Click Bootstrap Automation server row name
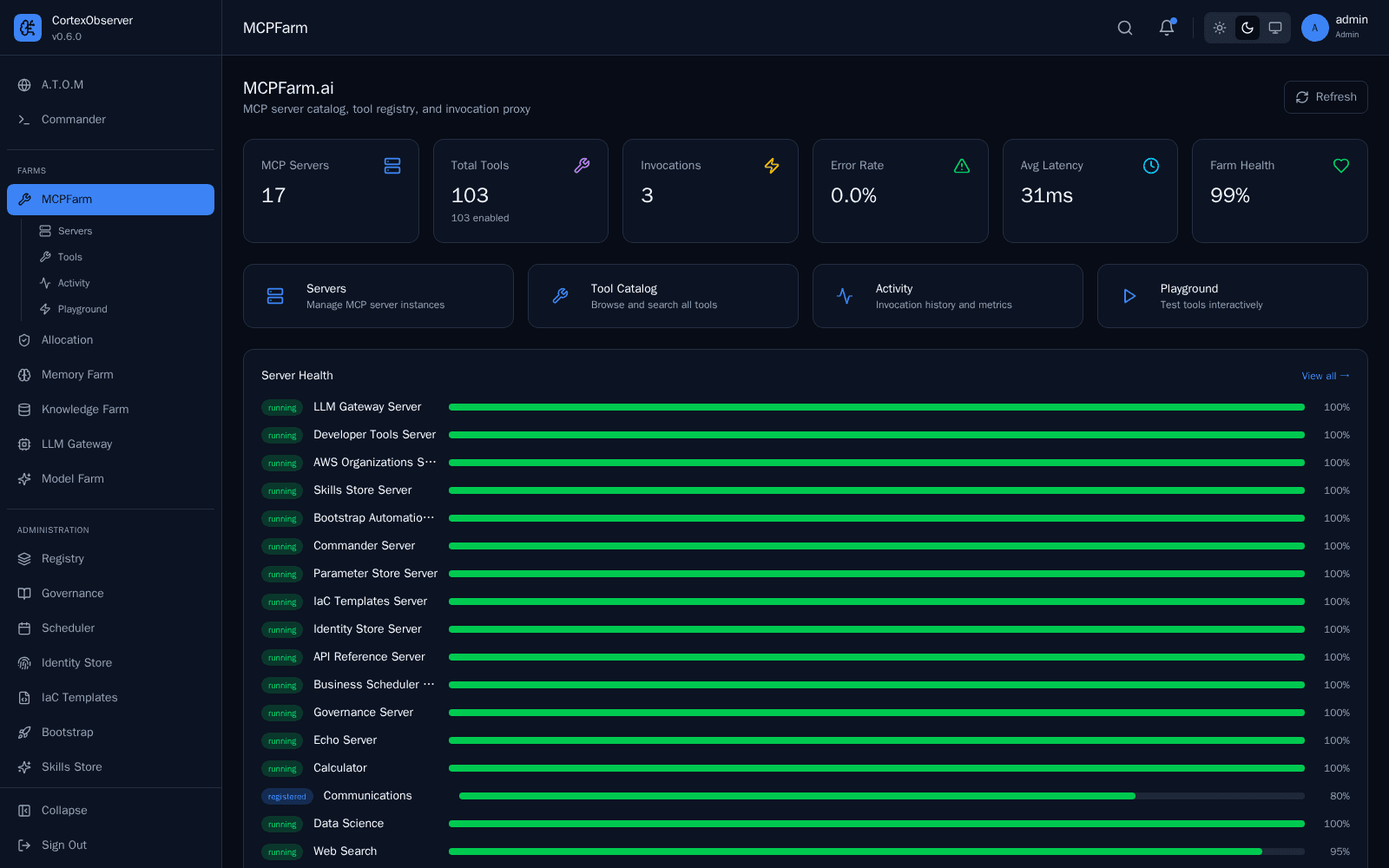Viewport: 1389px width, 868px height. tap(374, 518)
